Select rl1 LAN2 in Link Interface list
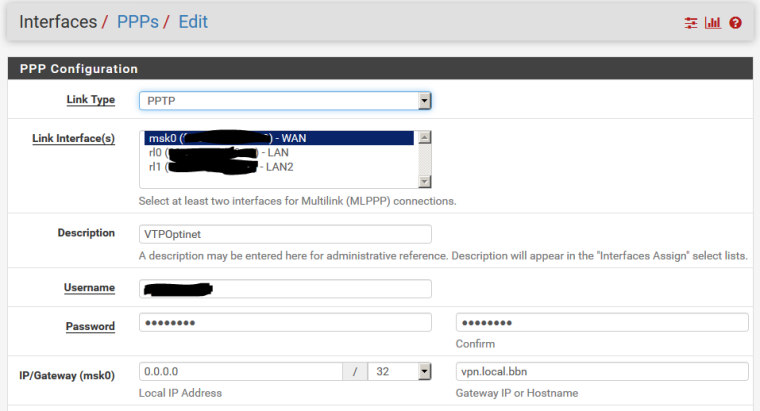Viewport: 760px width, 411px height. pyautogui.click(x=279, y=167)
